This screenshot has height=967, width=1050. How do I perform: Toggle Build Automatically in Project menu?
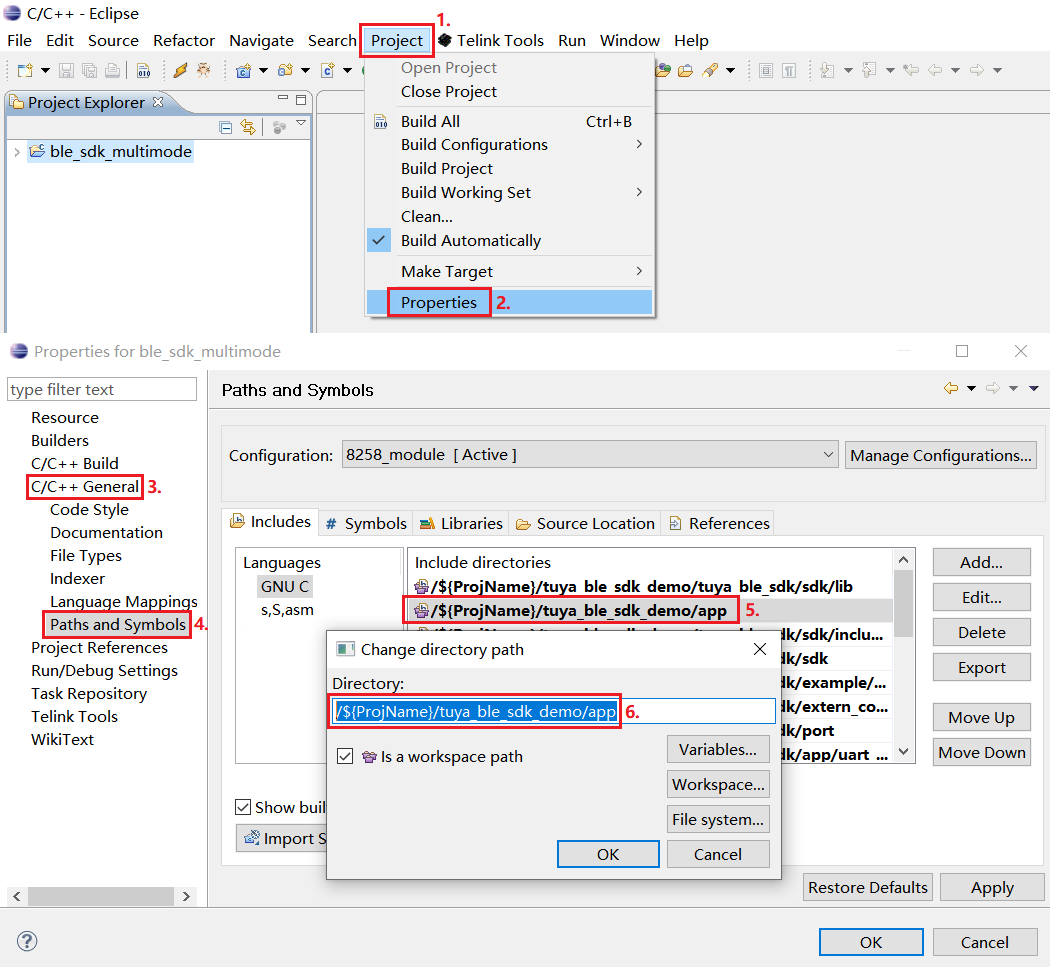[x=471, y=240]
